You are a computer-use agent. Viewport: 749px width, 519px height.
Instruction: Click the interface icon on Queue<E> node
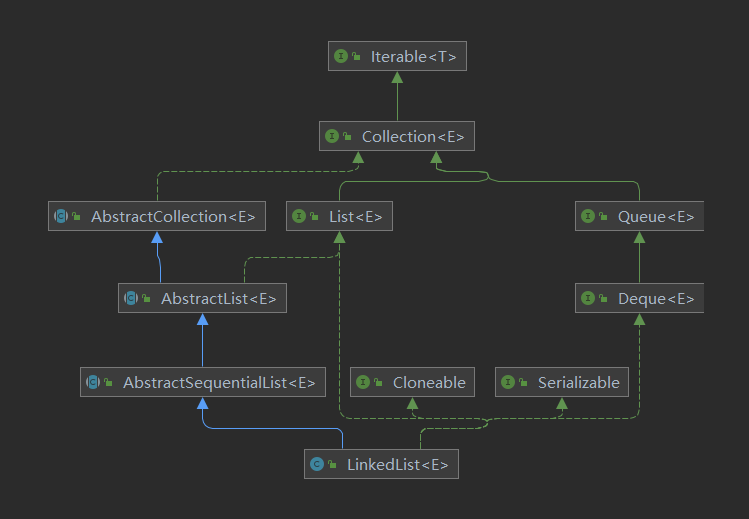point(589,216)
